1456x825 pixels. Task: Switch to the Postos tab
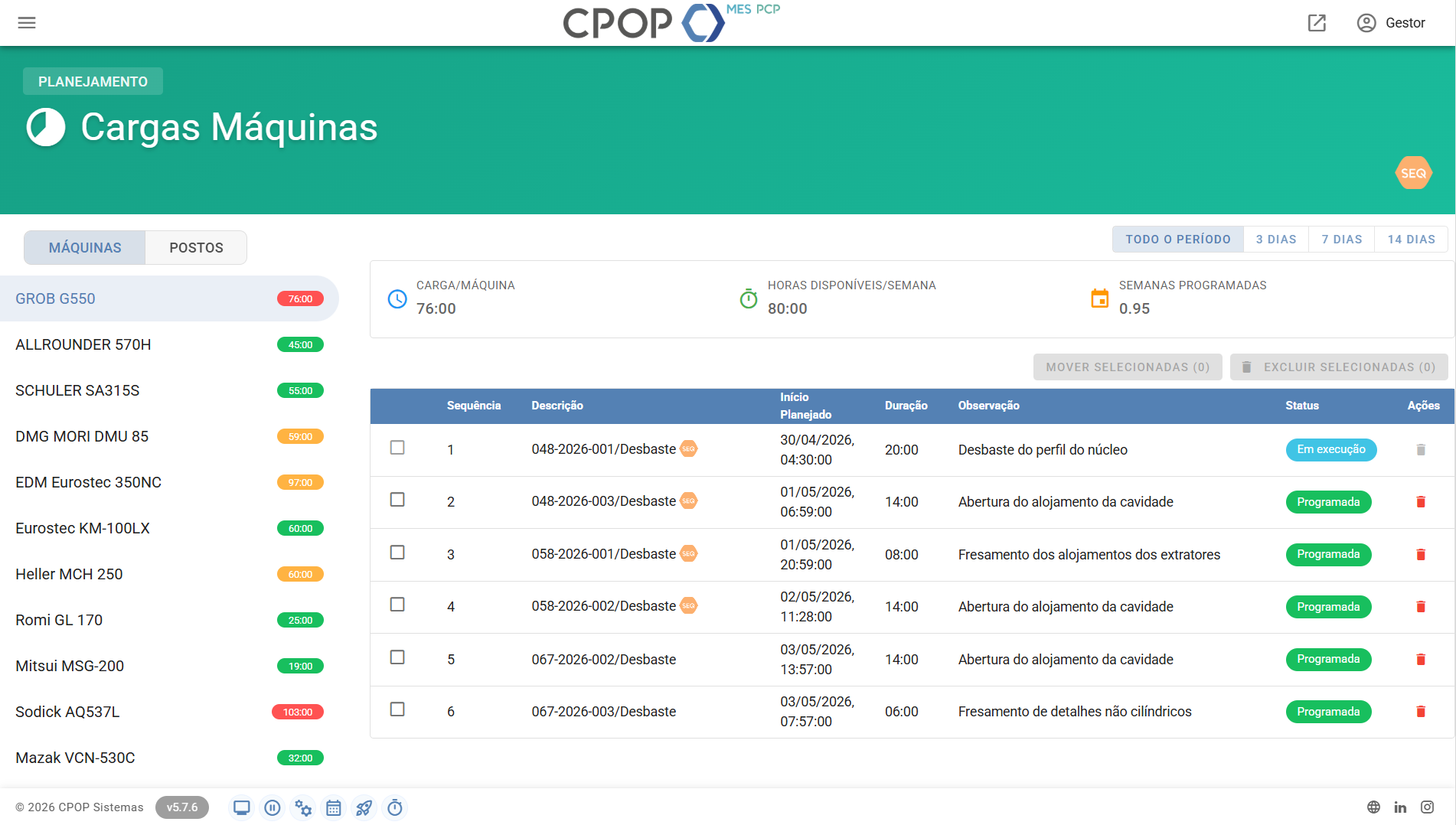click(x=196, y=248)
